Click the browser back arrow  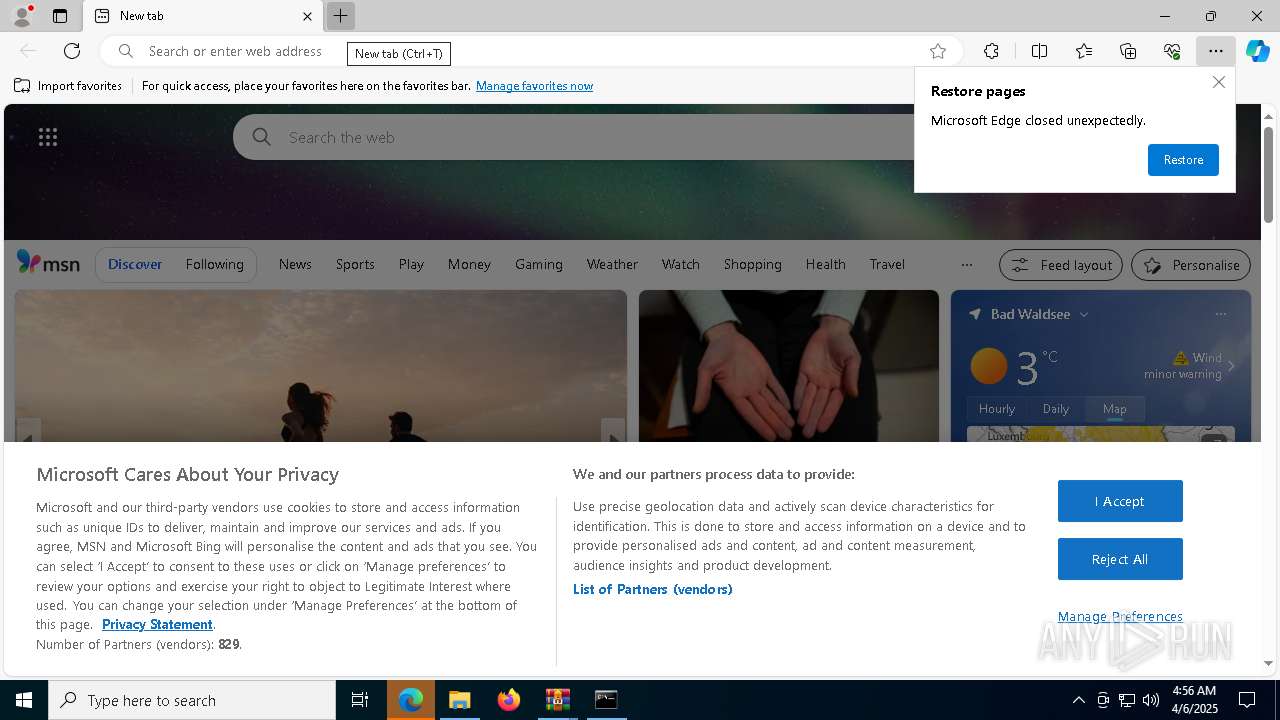(28, 51)
